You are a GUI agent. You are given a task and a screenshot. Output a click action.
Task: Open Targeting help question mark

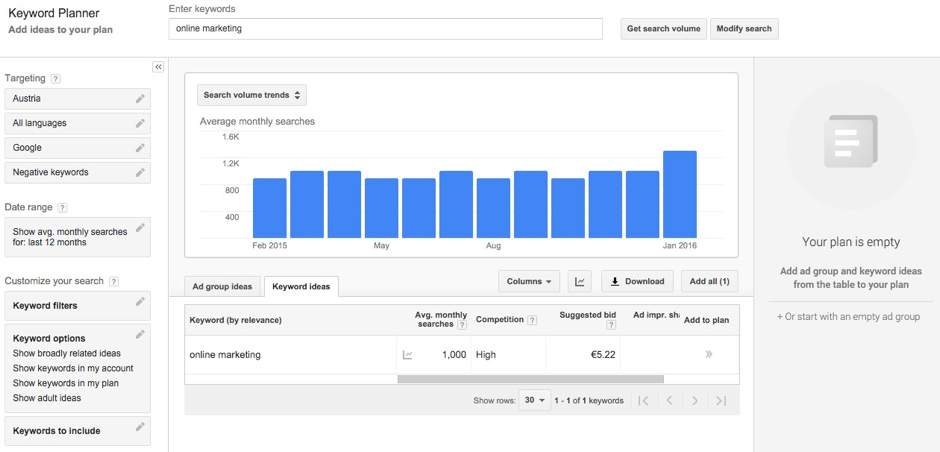pos(56,79)
